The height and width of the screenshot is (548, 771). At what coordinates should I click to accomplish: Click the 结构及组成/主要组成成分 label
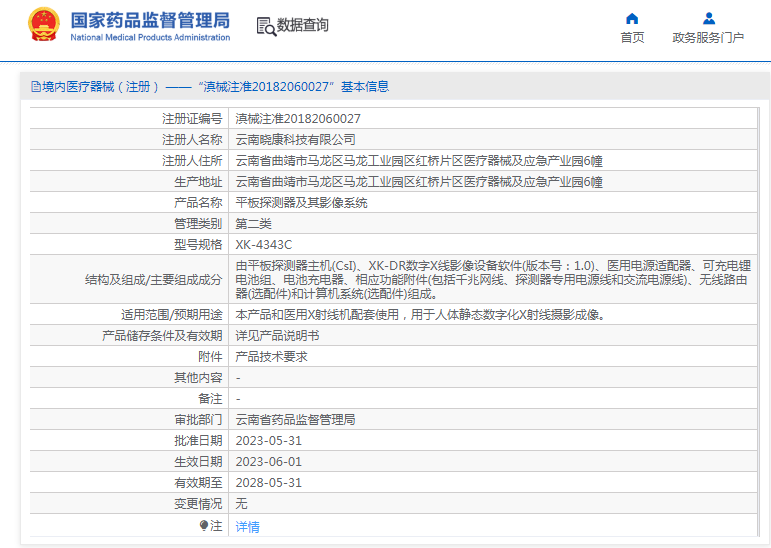[154, 279]
